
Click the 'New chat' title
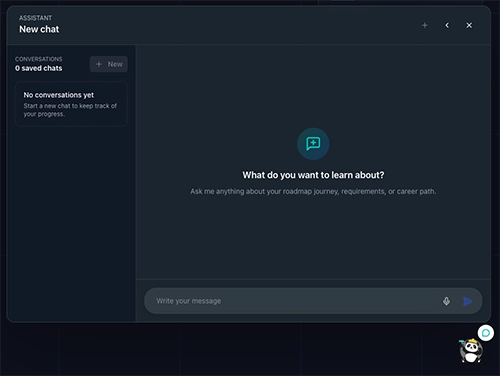[39, 29]
